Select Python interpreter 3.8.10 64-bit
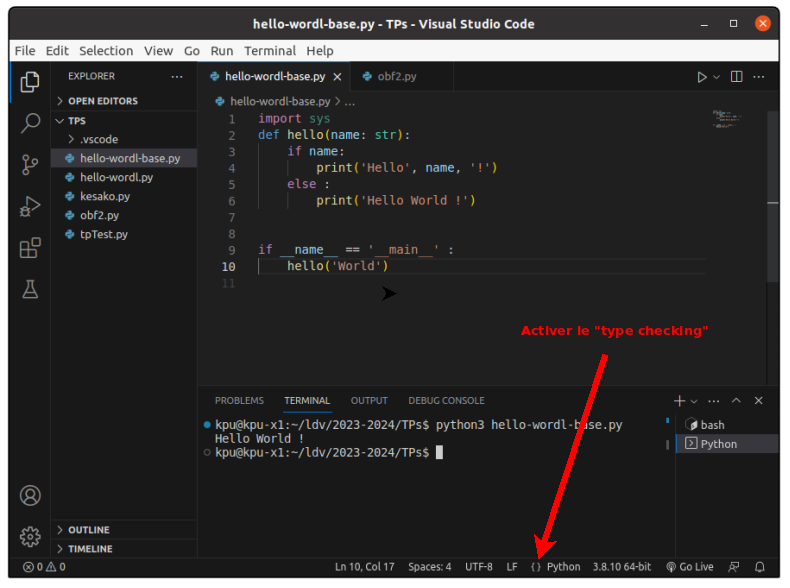The width and height of the screenshot is (790, 588). click(x=622, y=567)
